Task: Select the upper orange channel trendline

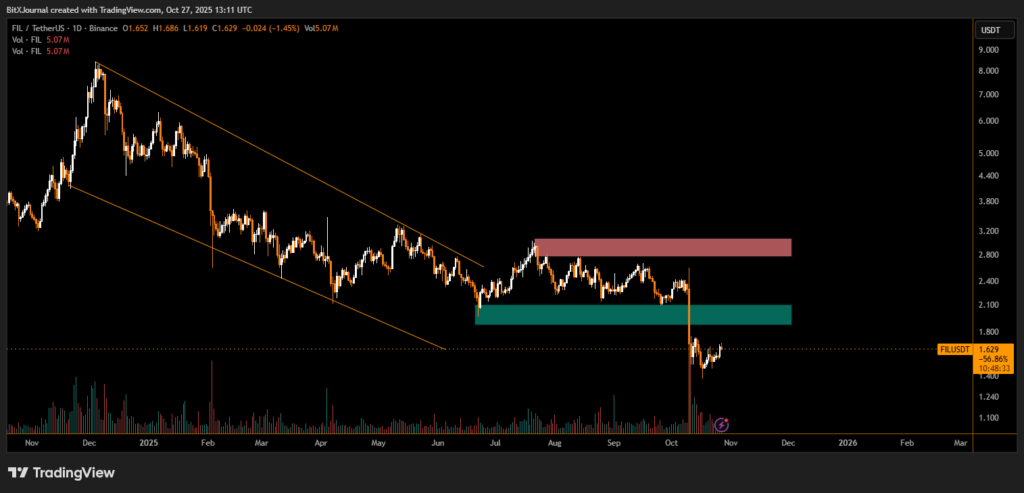Action: (x=290, y=165)
